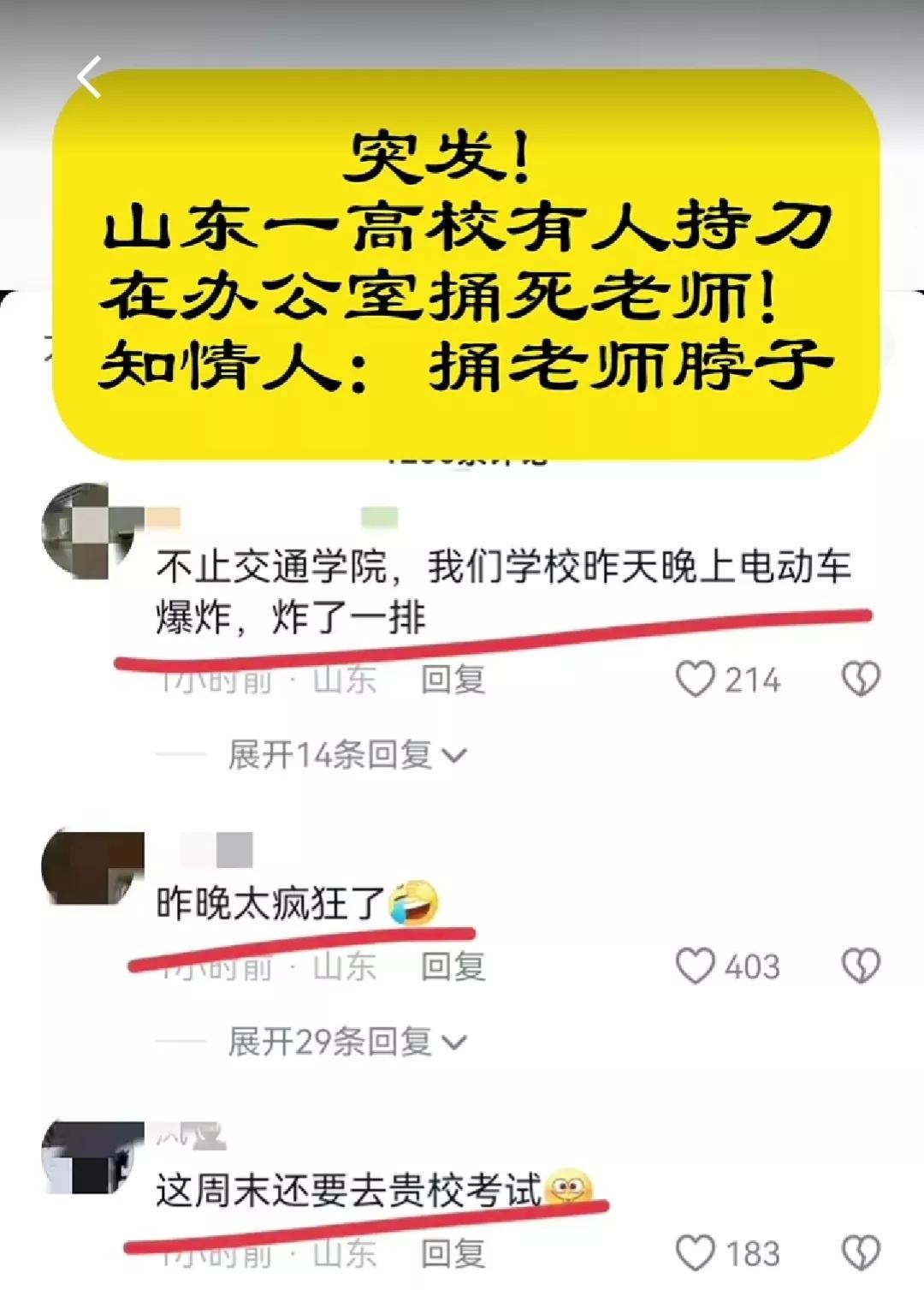Screen dimensions: 924x1290
Task: Tap the laughing emoji in second comment
Action: [x=414, y=903]
